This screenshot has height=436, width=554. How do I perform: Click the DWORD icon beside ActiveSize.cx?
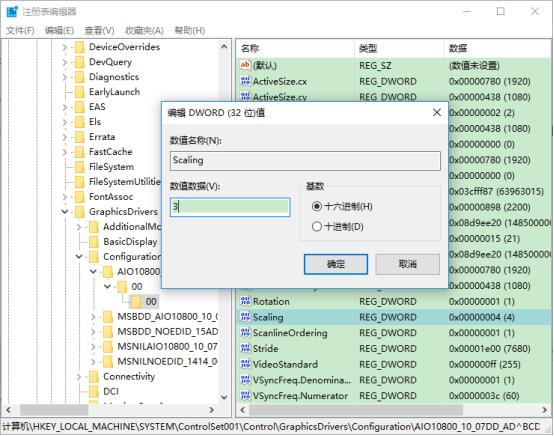click(x=245, y=81)
